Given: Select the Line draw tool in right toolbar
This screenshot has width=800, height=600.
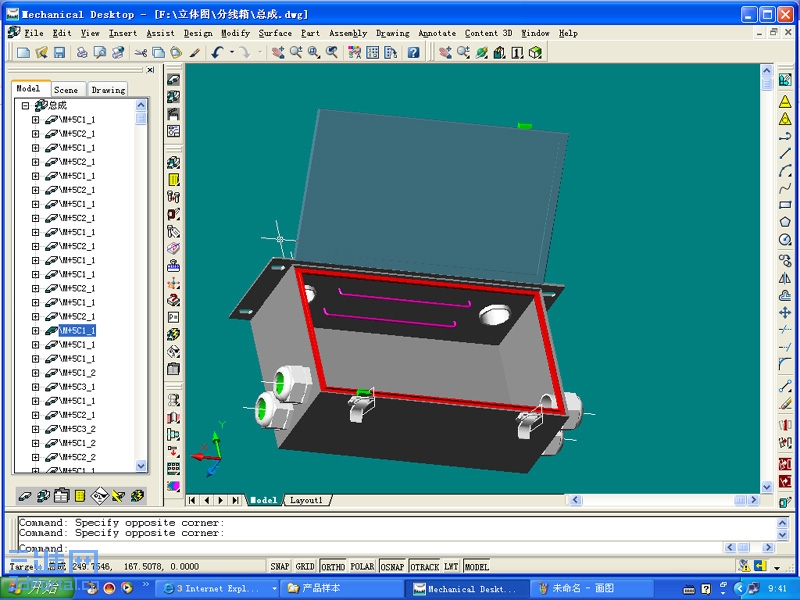Looking at the screenshot, I should click(785, 153).
